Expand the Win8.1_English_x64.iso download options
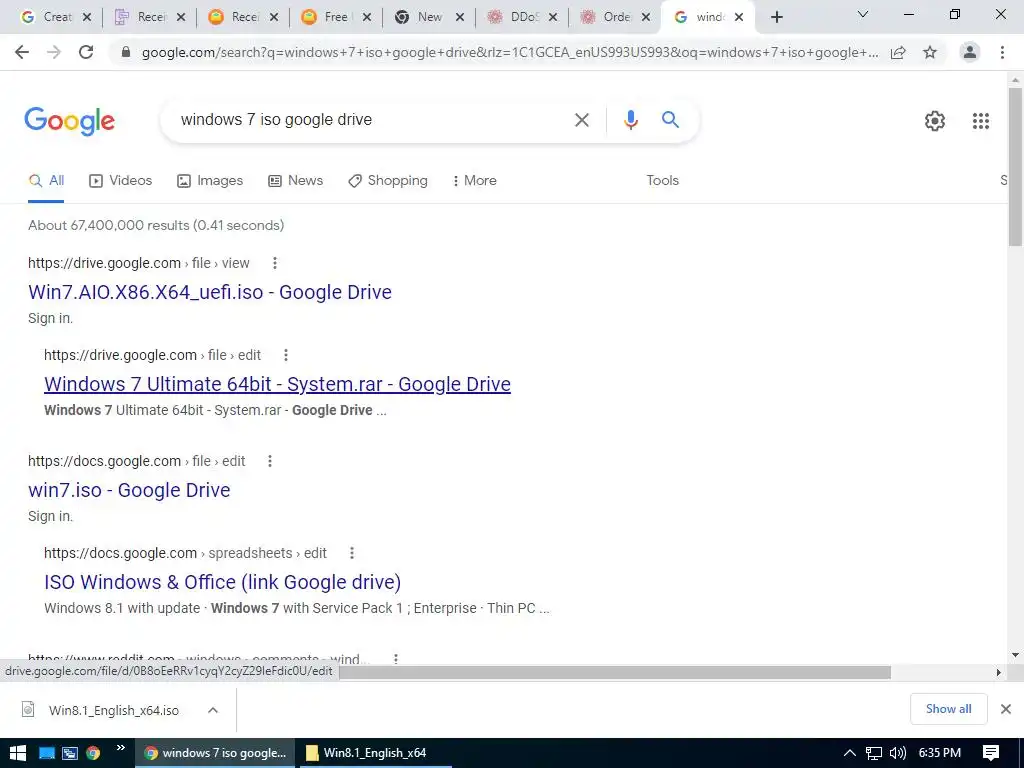Viewport: 1024px width, 768px height. (213, 710)
